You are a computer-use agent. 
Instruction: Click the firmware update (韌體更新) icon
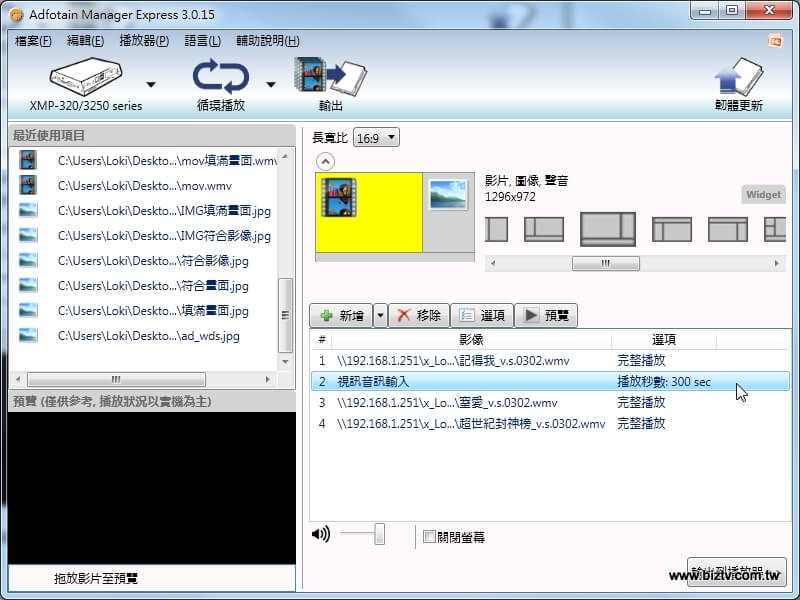pyautogui.click(x=739, y=78)
